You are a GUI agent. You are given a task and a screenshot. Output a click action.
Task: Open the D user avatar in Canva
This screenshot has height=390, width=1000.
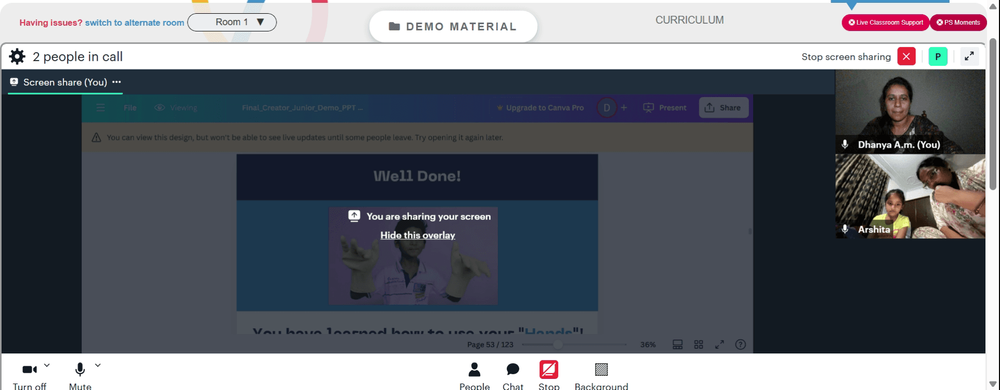[607, 108]
